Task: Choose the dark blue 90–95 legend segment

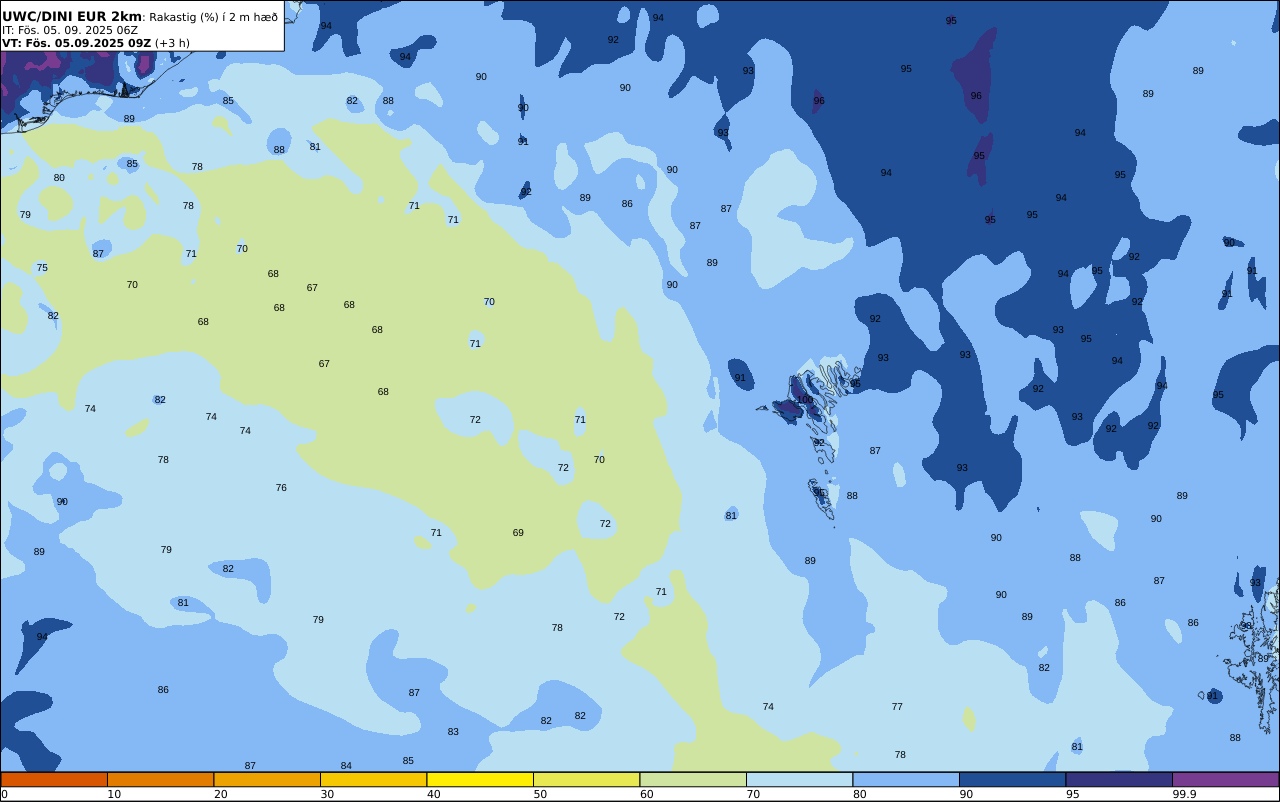Action: pos(1012,779)
